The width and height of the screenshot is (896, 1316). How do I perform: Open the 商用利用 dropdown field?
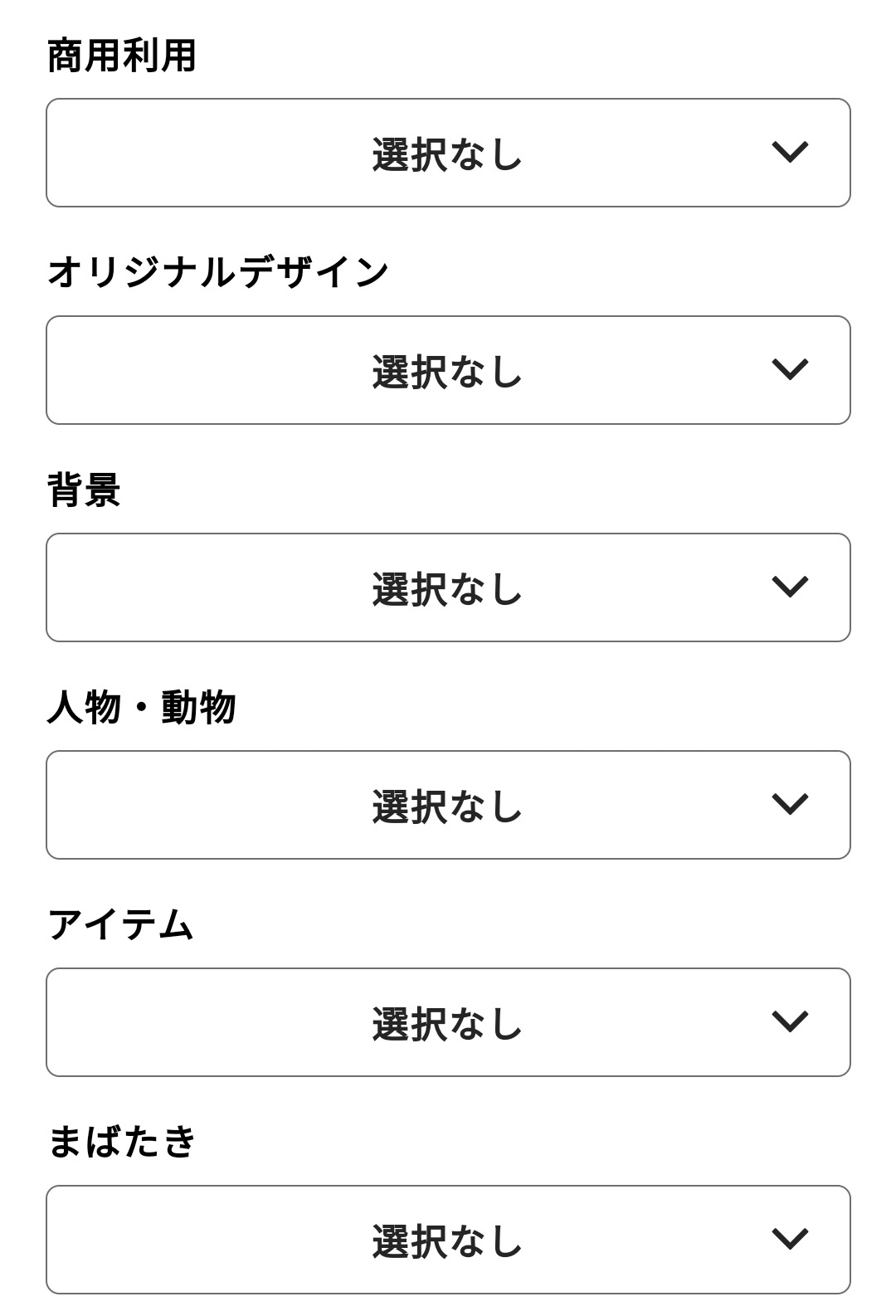click(249, 153)
